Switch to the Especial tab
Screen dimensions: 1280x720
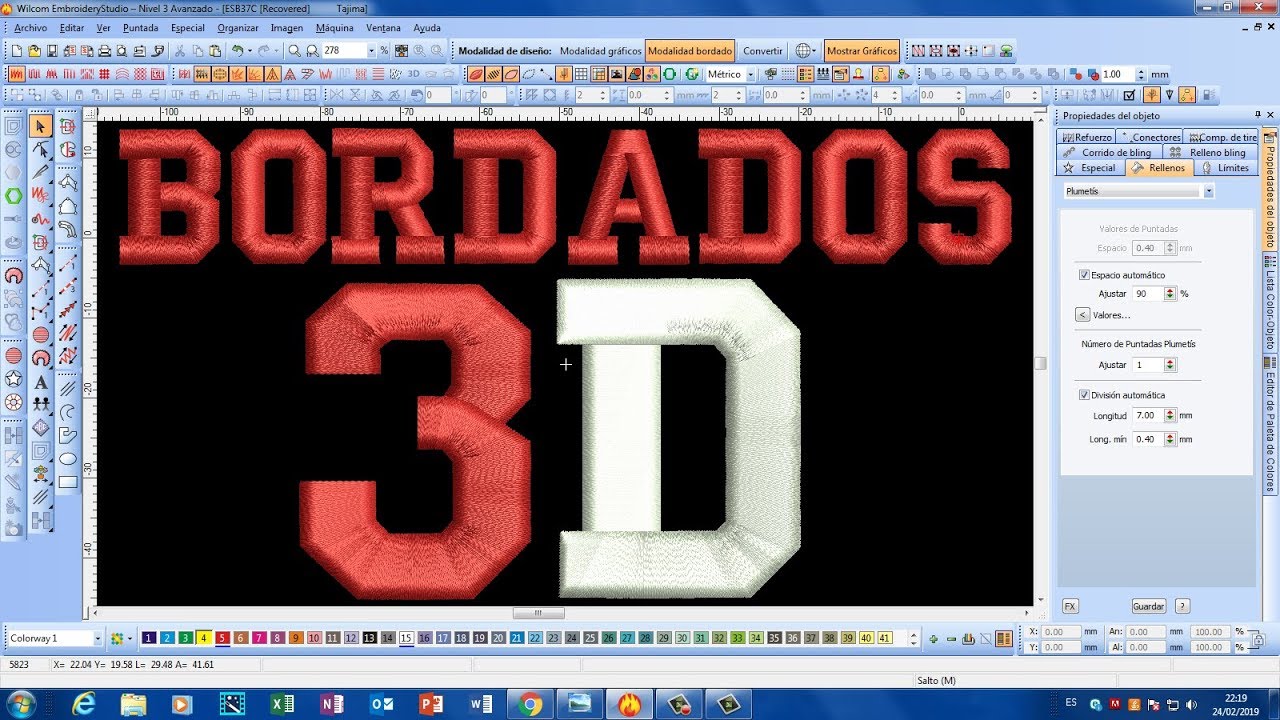1089,168
